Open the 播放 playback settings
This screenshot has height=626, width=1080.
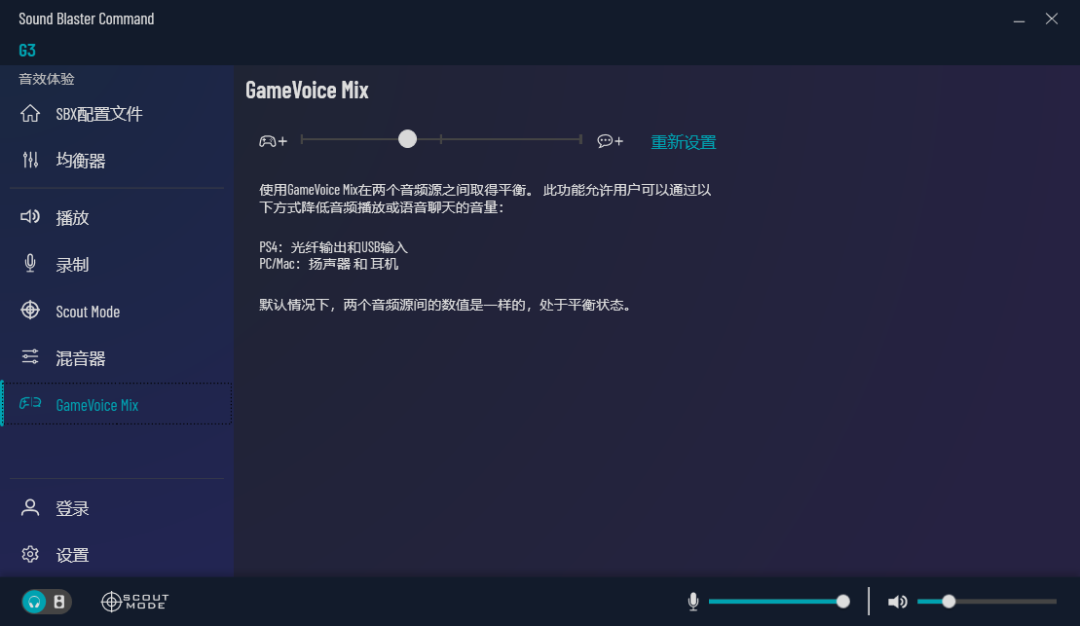click(x=73, y=218)
